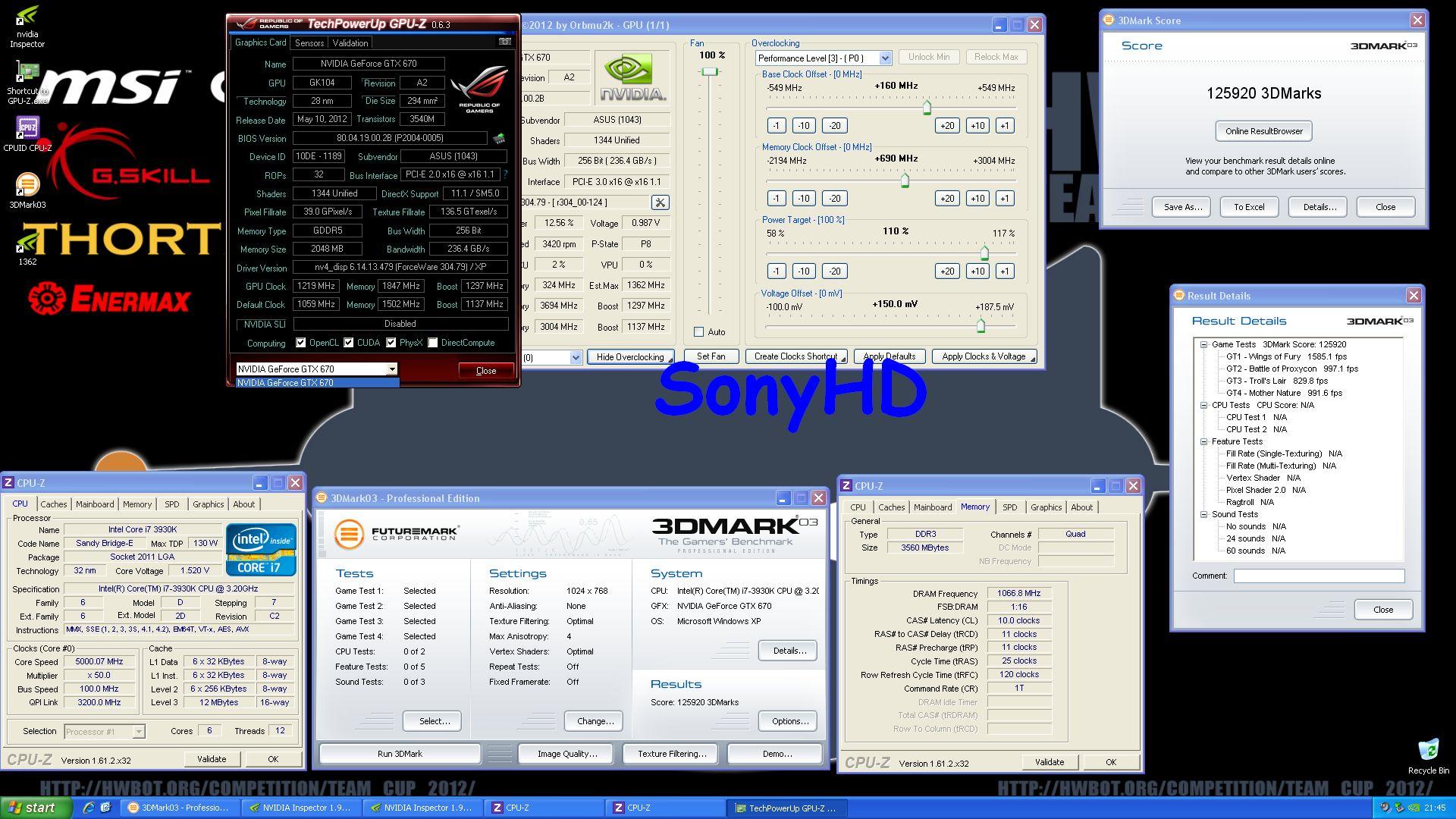
Task: Click Online ResultBrowser button
Action: click(x=1263, y=131)
